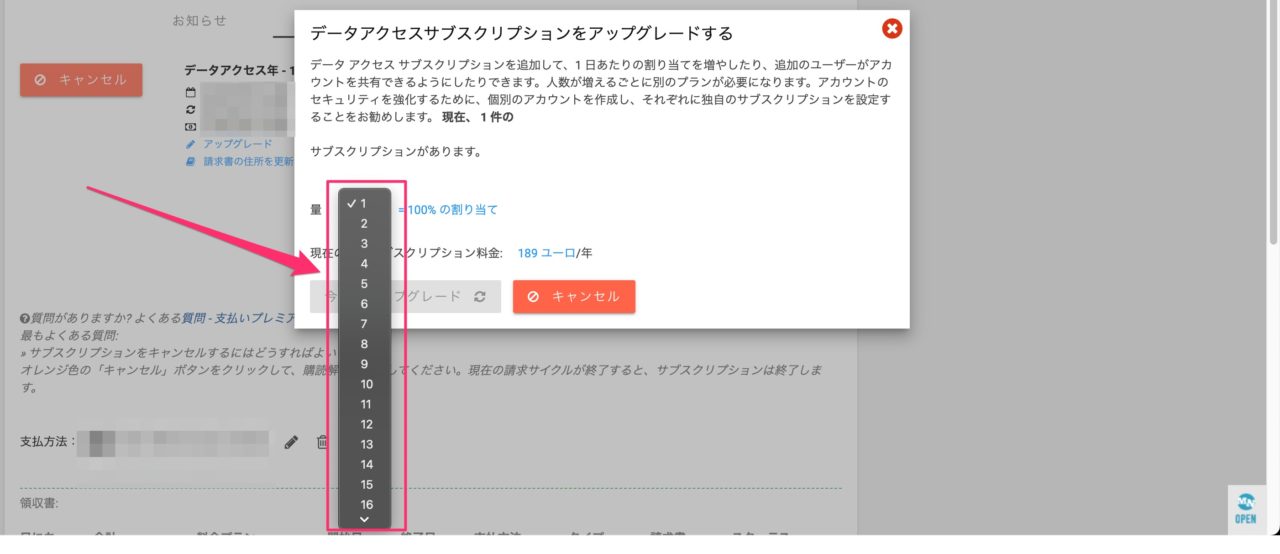
Task: Click the OPEN badge in the bottom corner
Action: tap(1246, 509)
